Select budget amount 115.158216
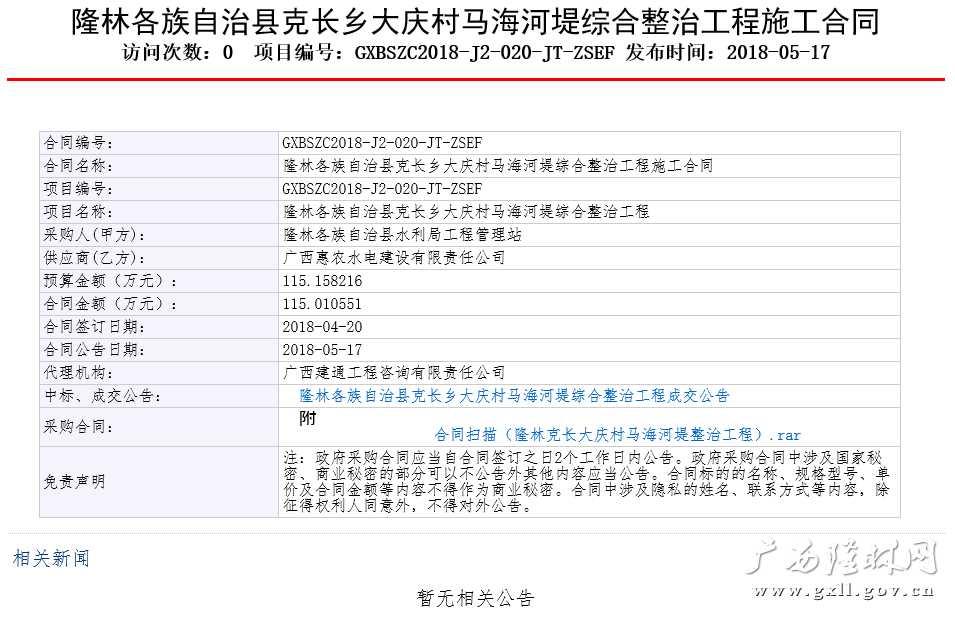The height and width of the screenshot is (617, 955). (x=322, y=281)
